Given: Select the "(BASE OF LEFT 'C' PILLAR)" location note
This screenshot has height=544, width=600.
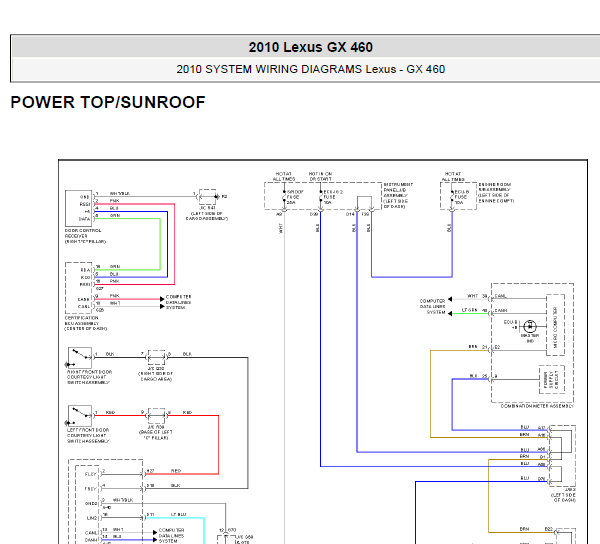Looking at the screenshot, I should click(x=156, y=435).
